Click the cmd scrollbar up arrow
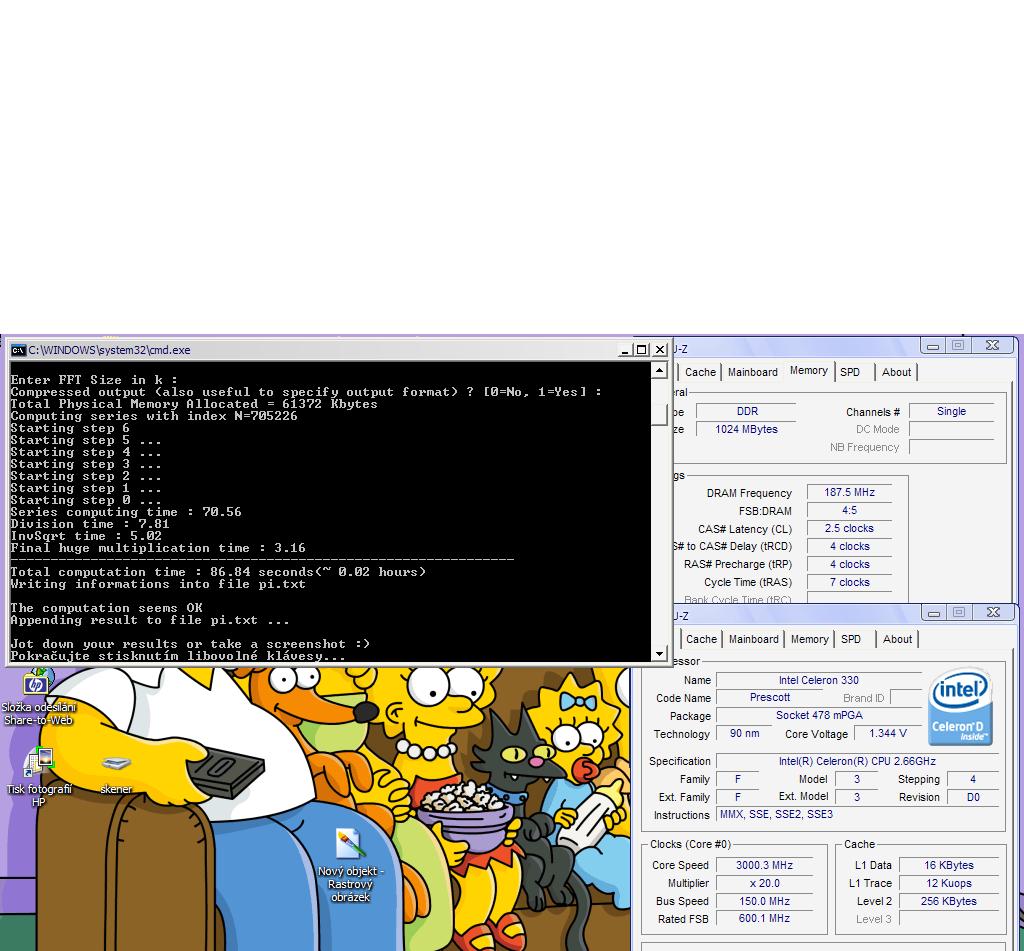This screenshot has width=1024, height=951. 659,371
